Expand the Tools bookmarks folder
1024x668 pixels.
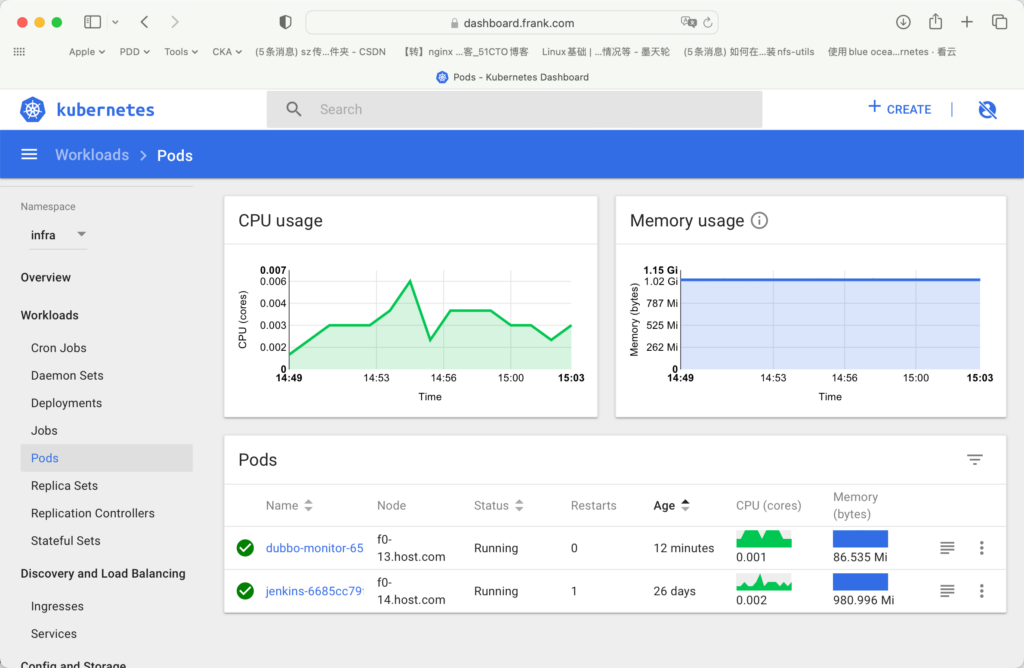tap(181, 52)
